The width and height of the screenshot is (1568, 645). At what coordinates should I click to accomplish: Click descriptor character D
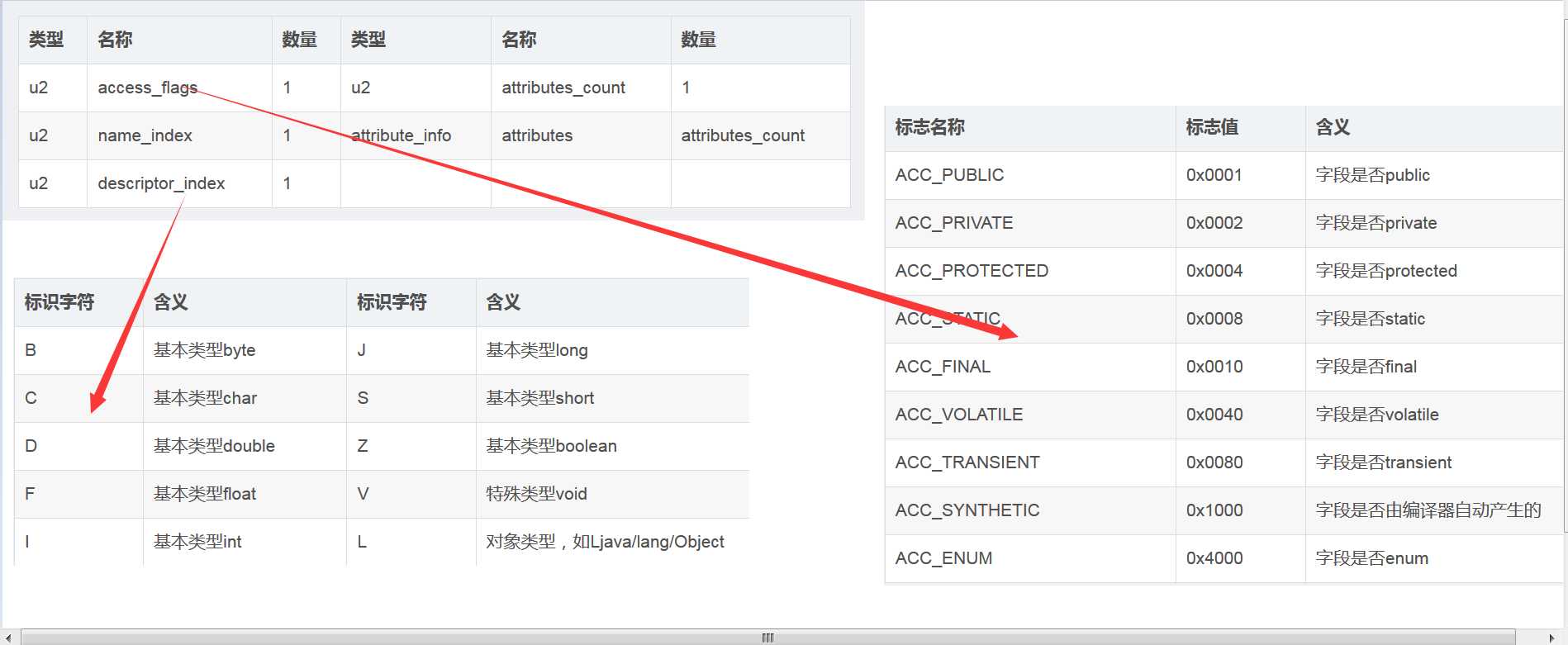pos(31,446)
